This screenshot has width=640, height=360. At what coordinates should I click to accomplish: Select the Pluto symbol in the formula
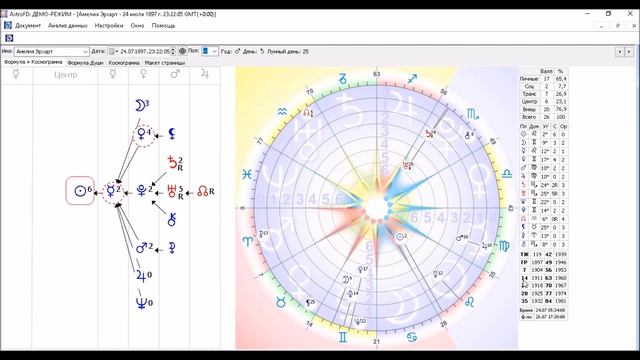point(142,191)
